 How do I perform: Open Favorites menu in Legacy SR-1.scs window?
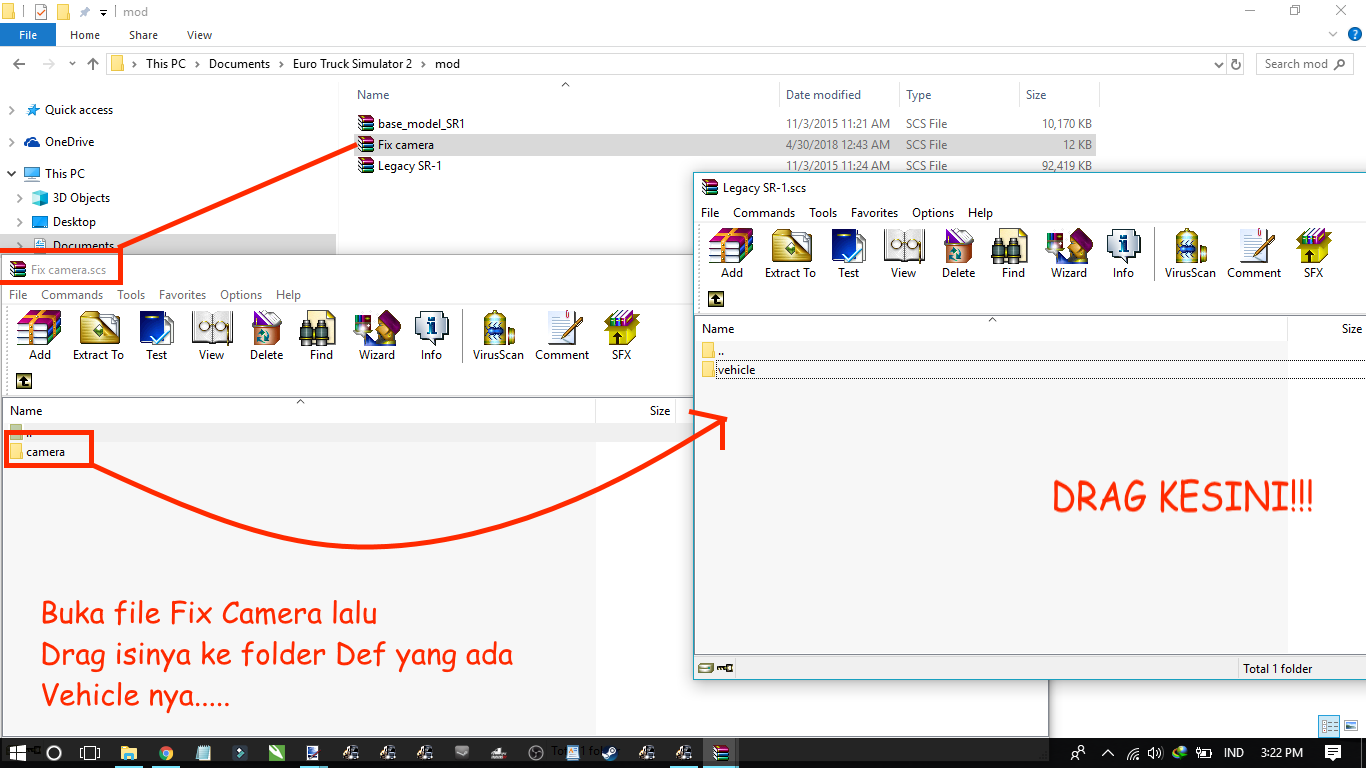(874, 213)
